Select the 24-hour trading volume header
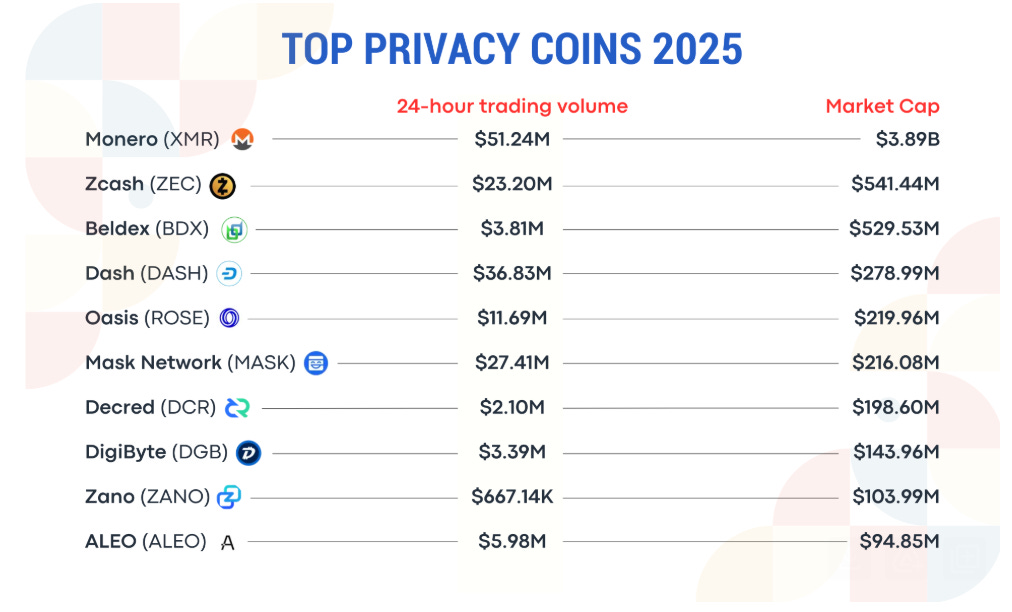1012x612 pixels. point(512,106)
